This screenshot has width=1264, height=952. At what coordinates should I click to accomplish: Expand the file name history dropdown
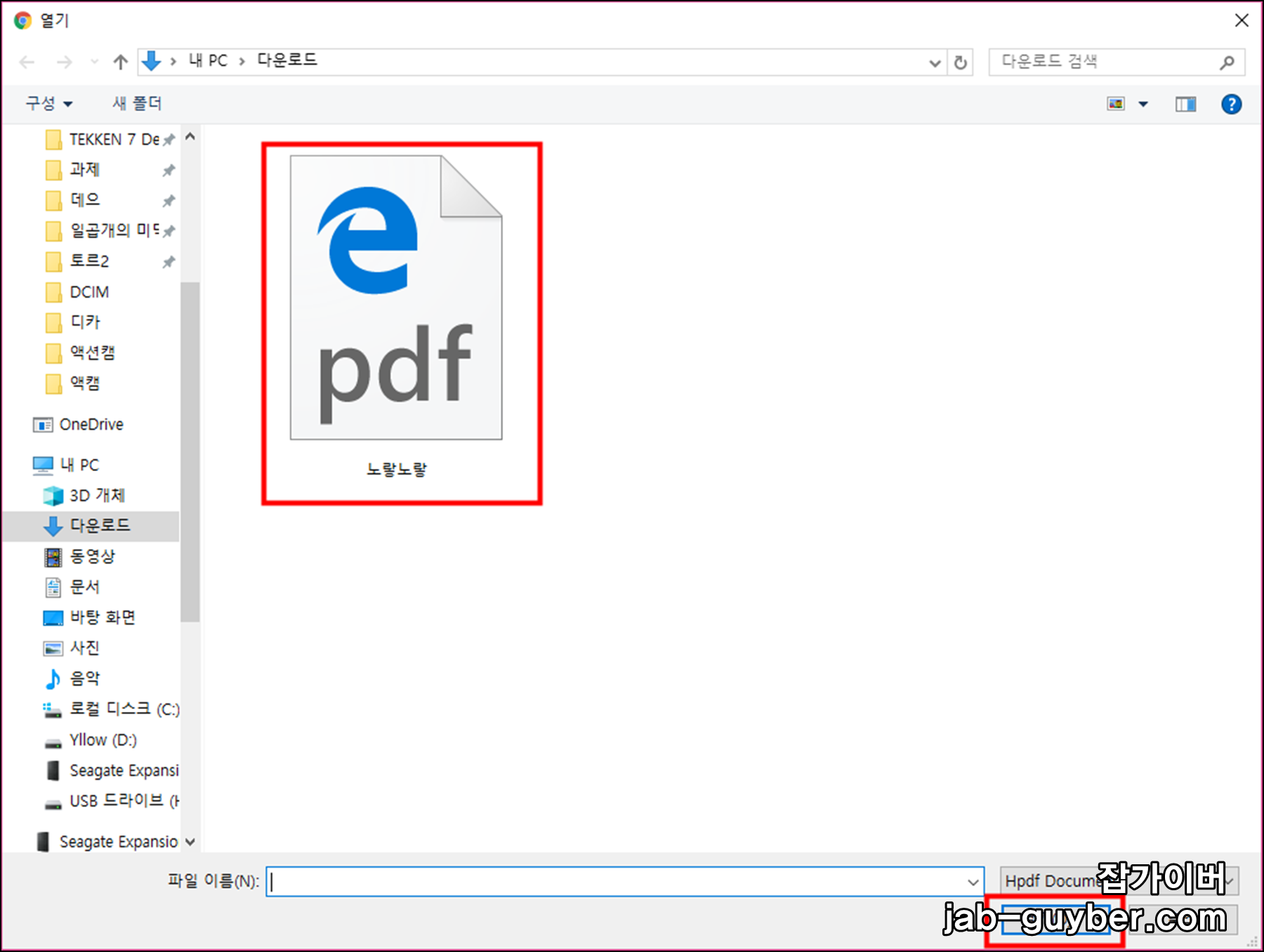(973, 882)
